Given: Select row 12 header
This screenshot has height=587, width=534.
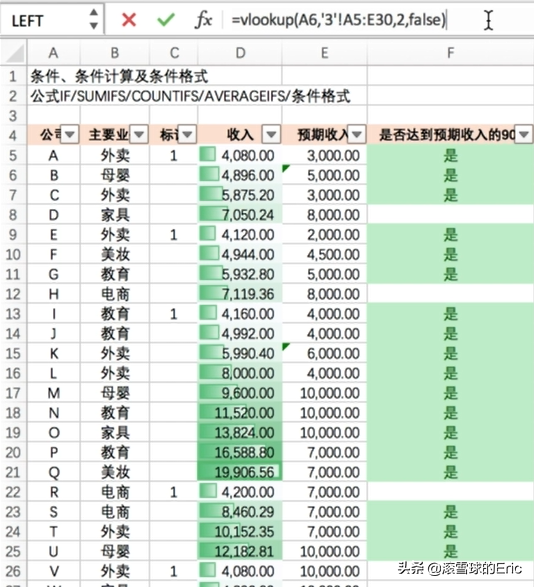Looking at the screenshot, I should pos(13,294).
